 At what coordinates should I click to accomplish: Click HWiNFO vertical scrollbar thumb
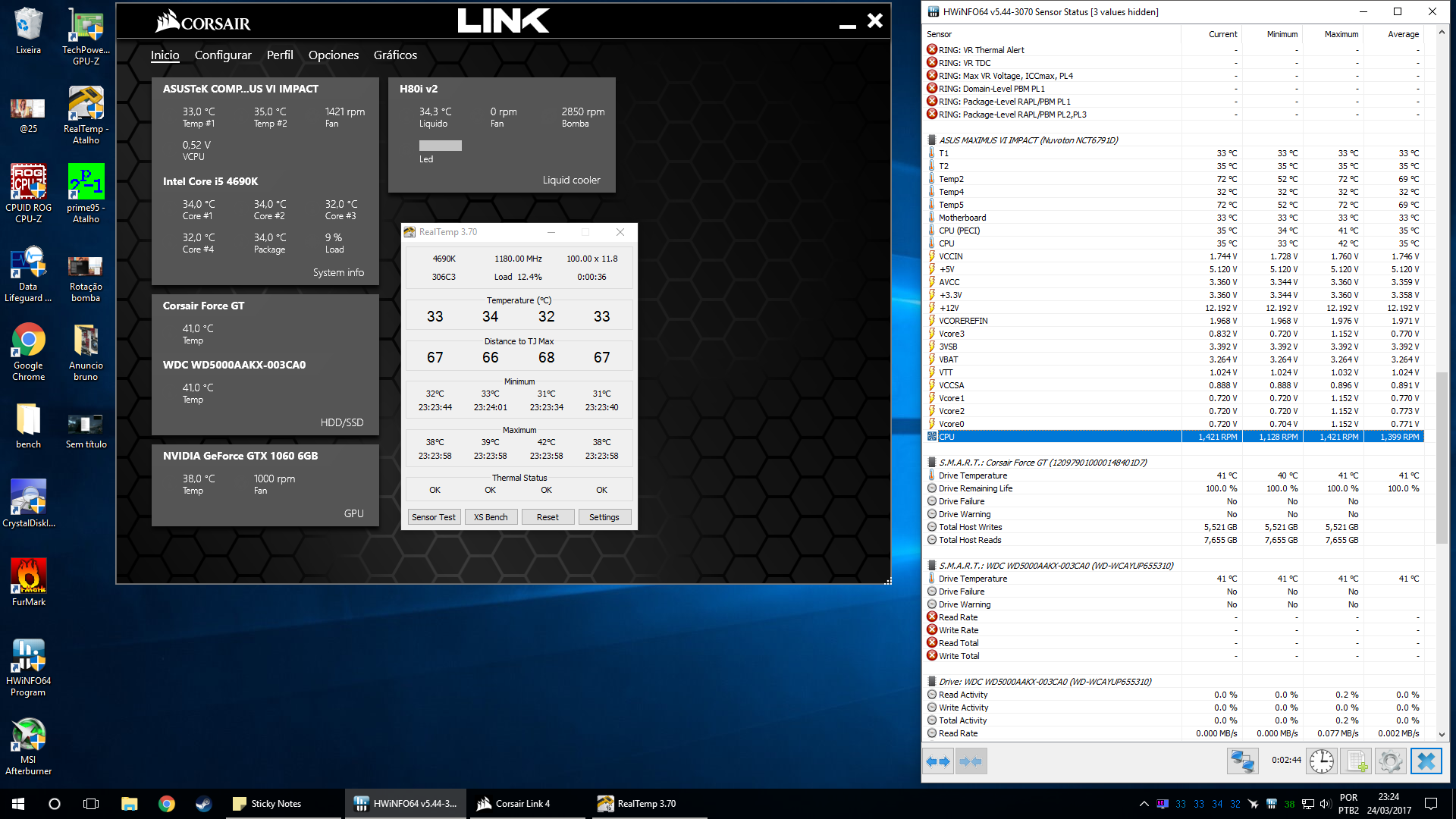1442,457
